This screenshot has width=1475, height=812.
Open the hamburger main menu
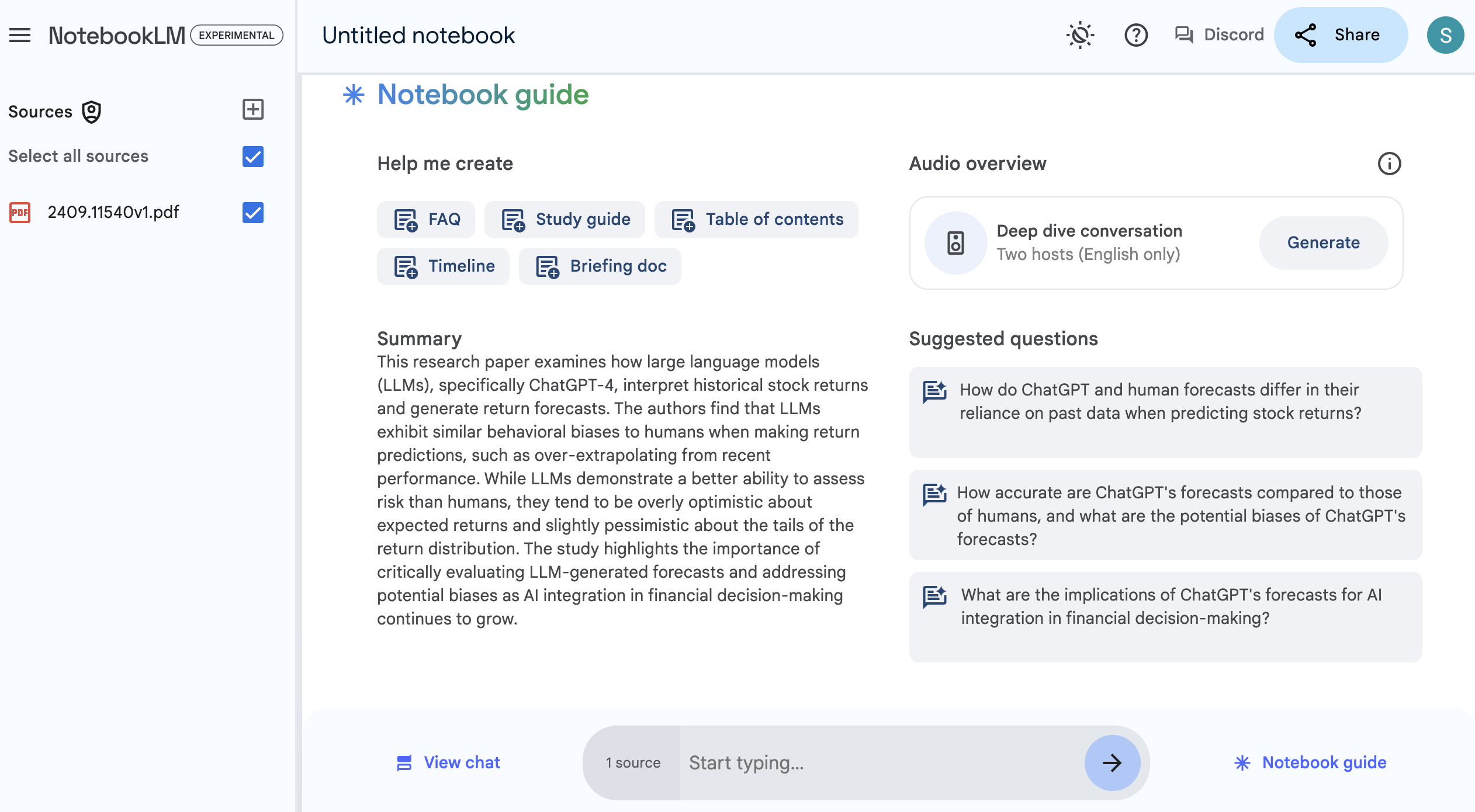pos(20,35)
